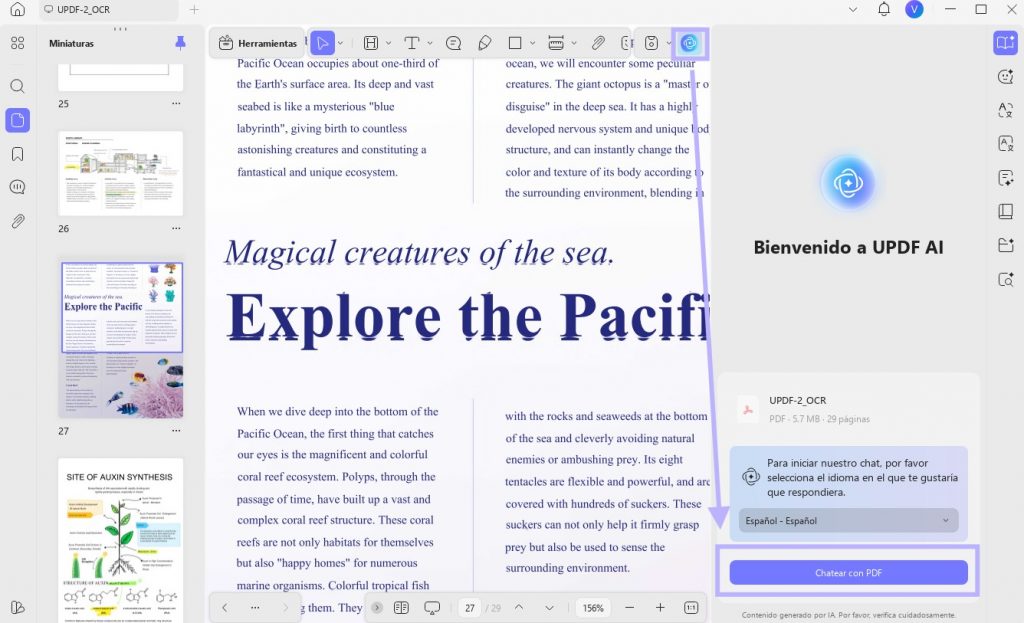Viewport: 1024px width, 623px height.
Task: Select the UPDF-2_OCR document tab
Action: coord(108,10)
